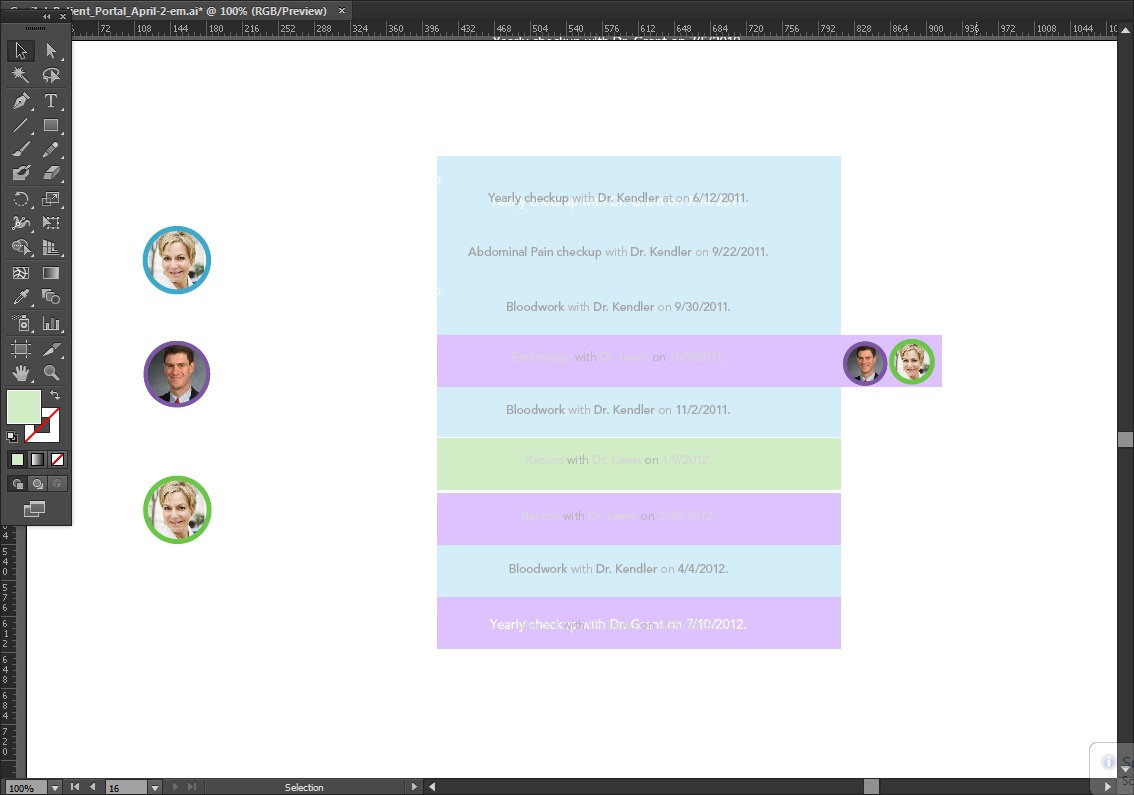Viewport: 1134px width, 795px height.
Task: Open the Change Screen Mode menu
Action: click(x=34, y=509)
